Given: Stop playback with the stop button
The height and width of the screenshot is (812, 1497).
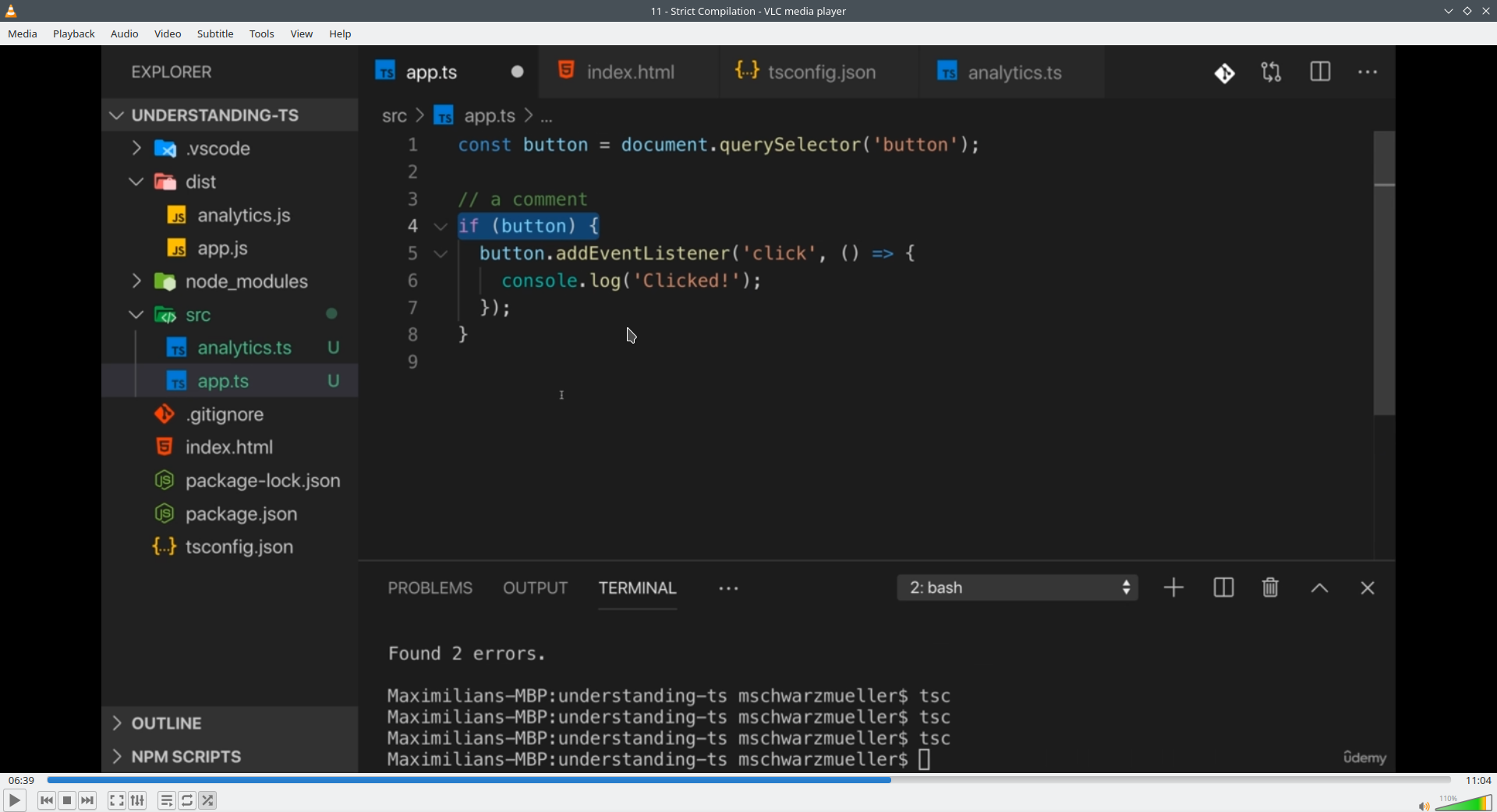Looking at the screenshot, I should (x=67, y=800).
